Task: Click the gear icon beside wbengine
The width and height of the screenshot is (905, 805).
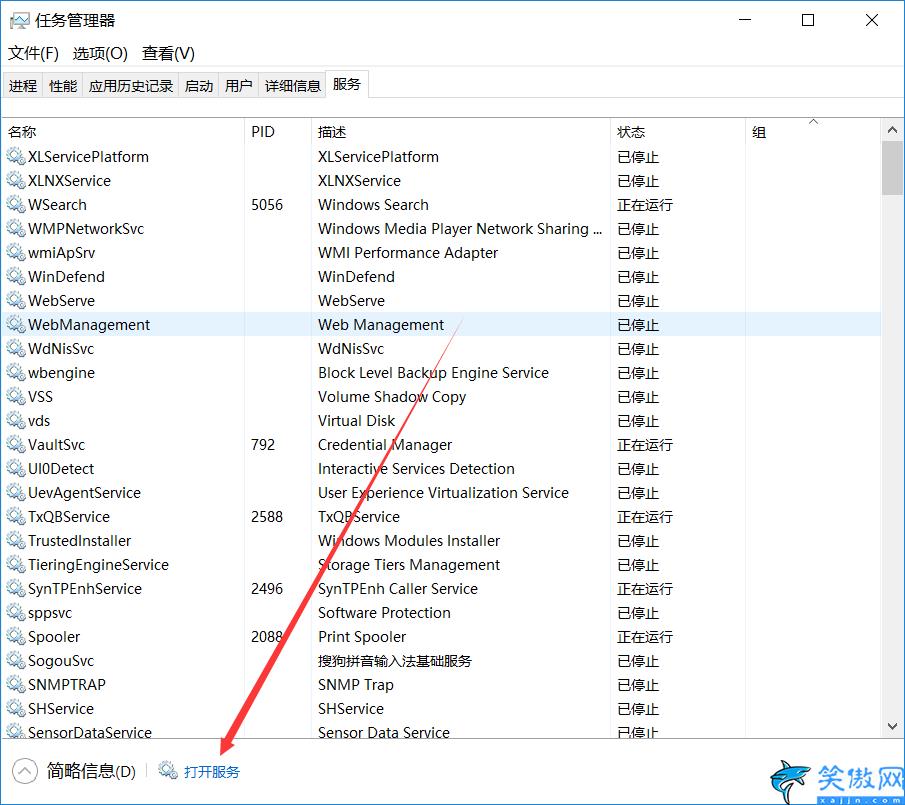Action: click(16, 372)
